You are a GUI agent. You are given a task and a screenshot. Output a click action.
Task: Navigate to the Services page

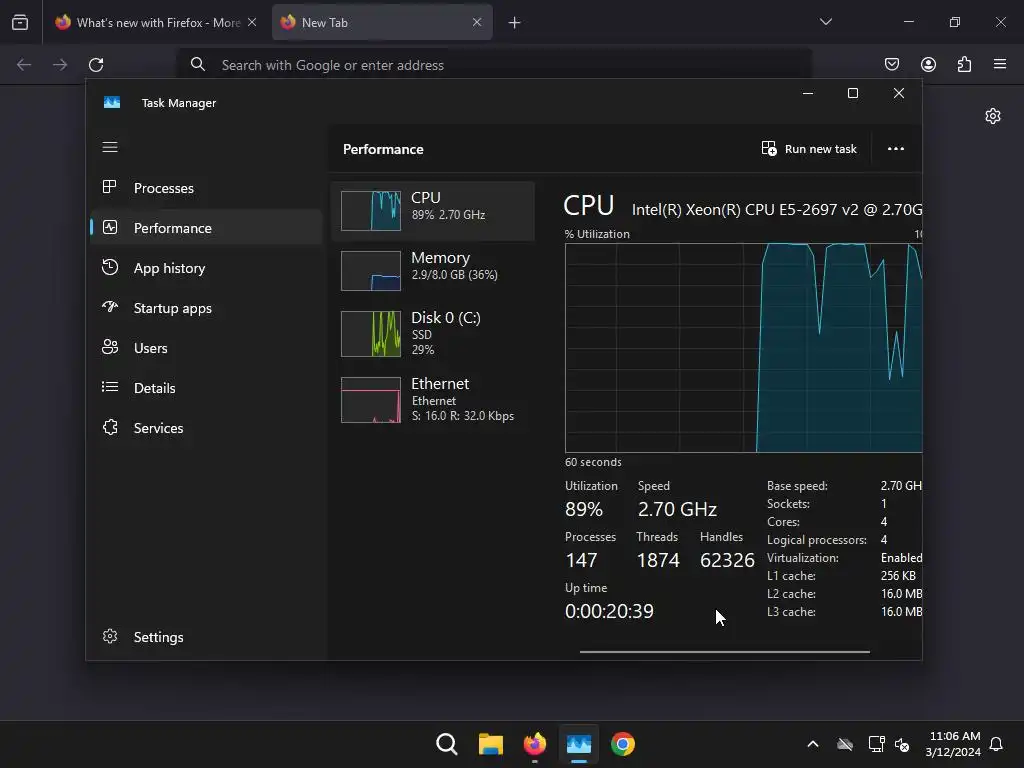[206, 428]
